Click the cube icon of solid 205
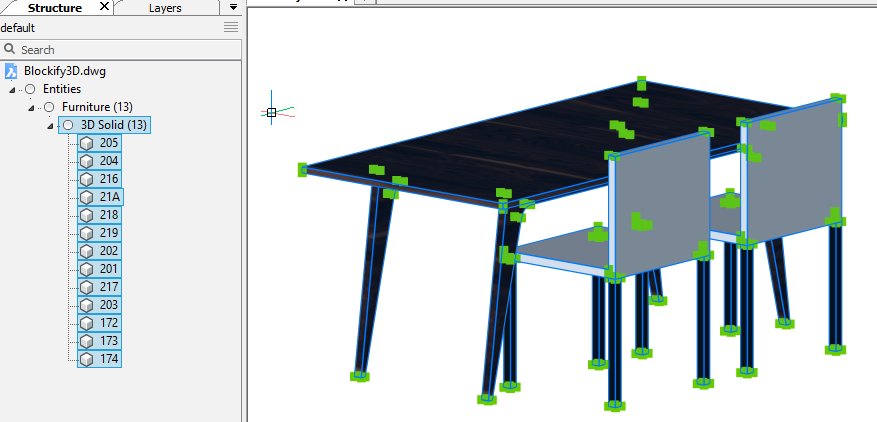This screenshot has height=422, width=877. point(86,143)
